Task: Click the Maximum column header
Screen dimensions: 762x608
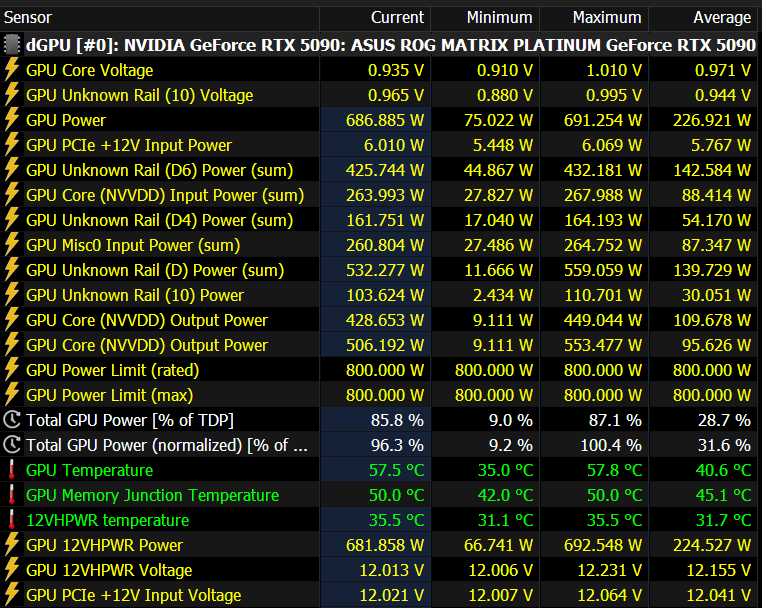Action: 593,17
